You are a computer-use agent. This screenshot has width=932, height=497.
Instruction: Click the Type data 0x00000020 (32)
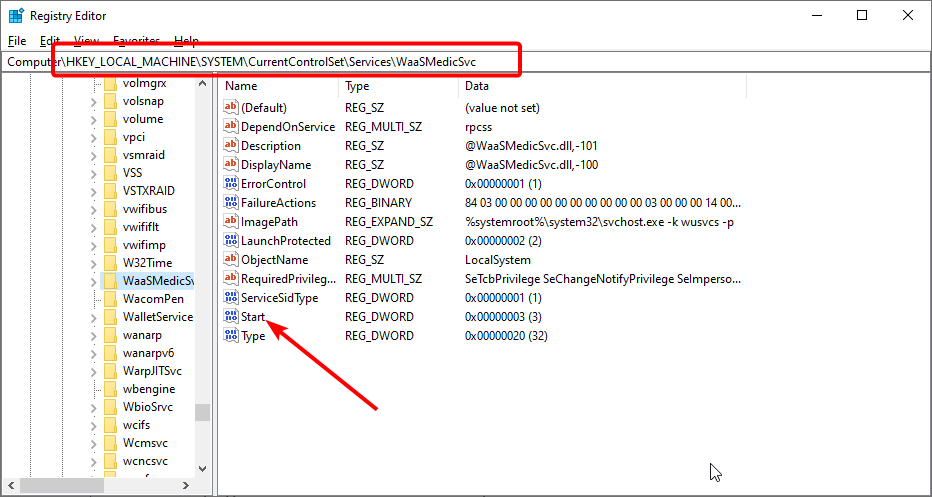[506, 336]
